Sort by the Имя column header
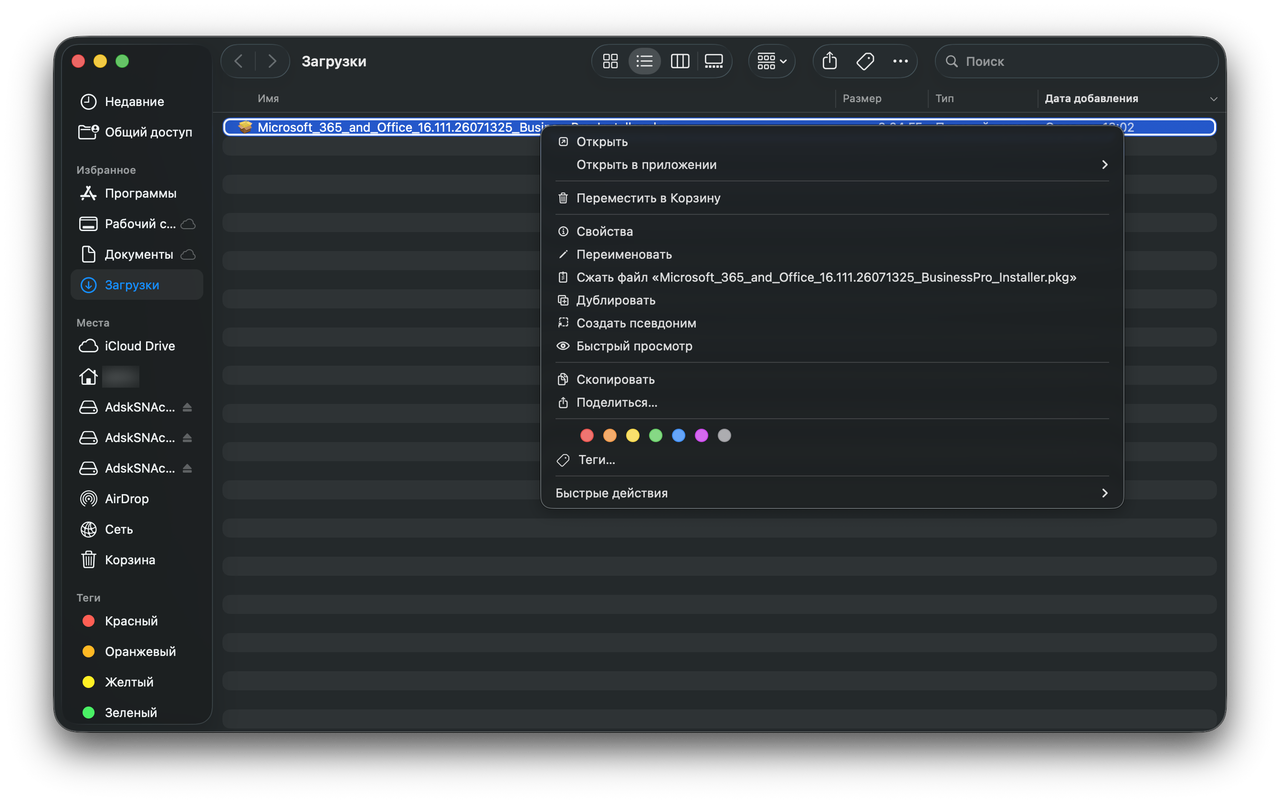This screenshot has width=1280, height=803. tap(268, 99)
